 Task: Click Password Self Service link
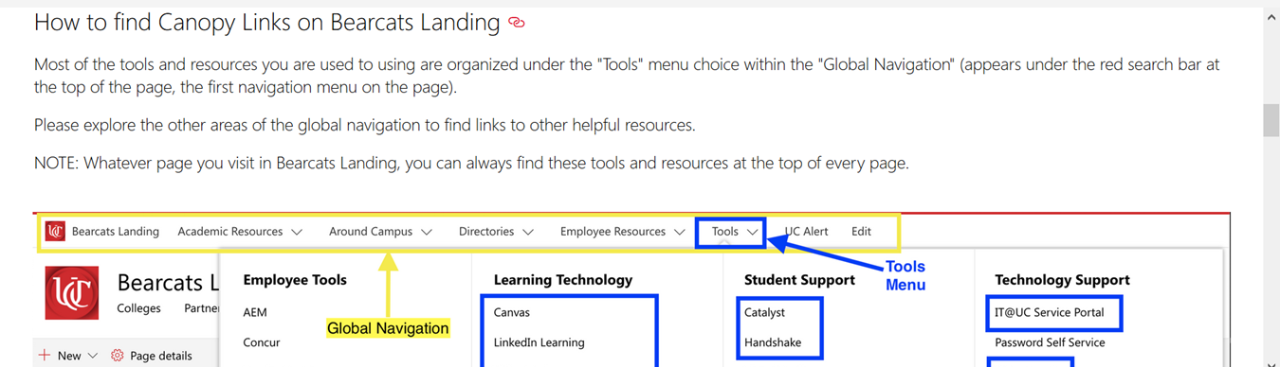[x=1050, y=342]
